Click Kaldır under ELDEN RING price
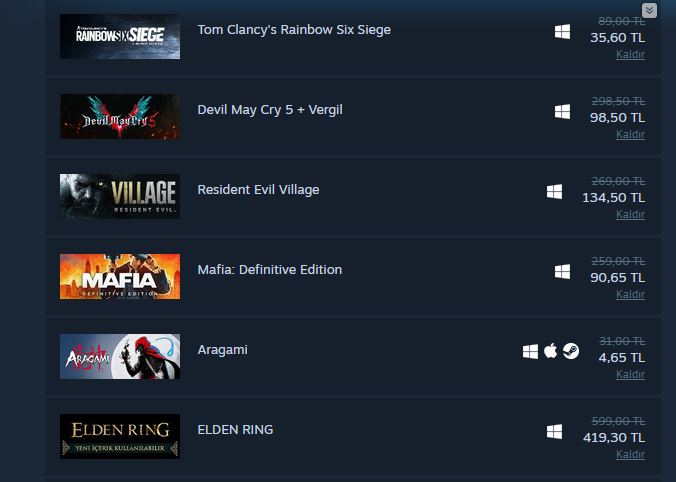This screenshot has height=482, width=676. [630, 454]
